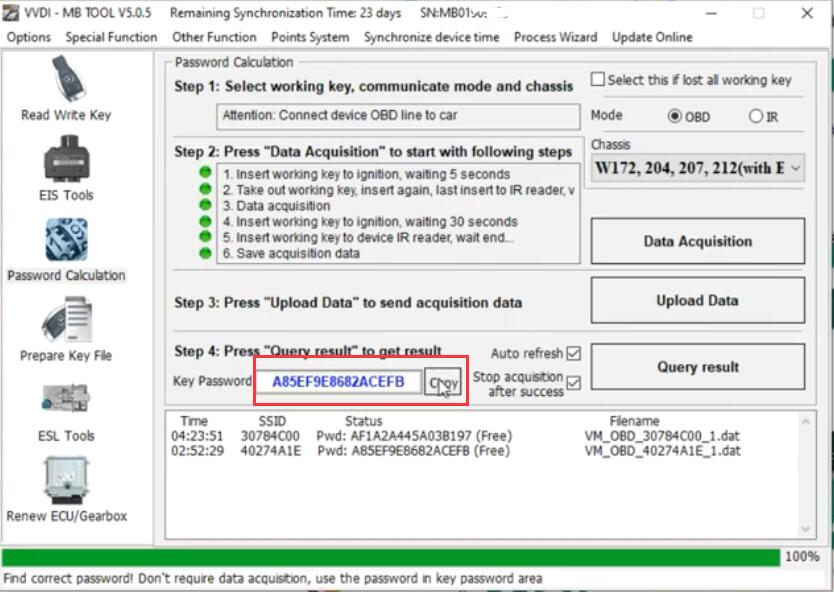Open the Other Function menu
This screenshot has width=834, height=592.
tap(214, 37)
